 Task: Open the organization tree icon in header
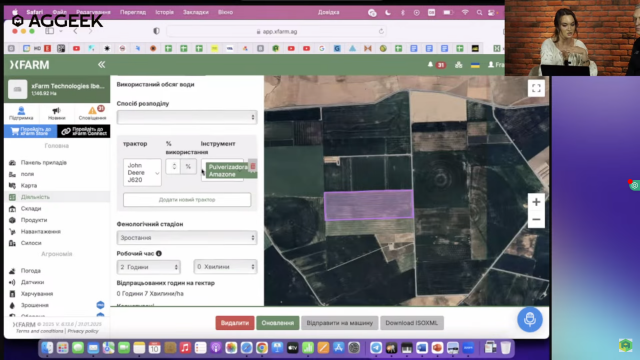click(458, 64)
